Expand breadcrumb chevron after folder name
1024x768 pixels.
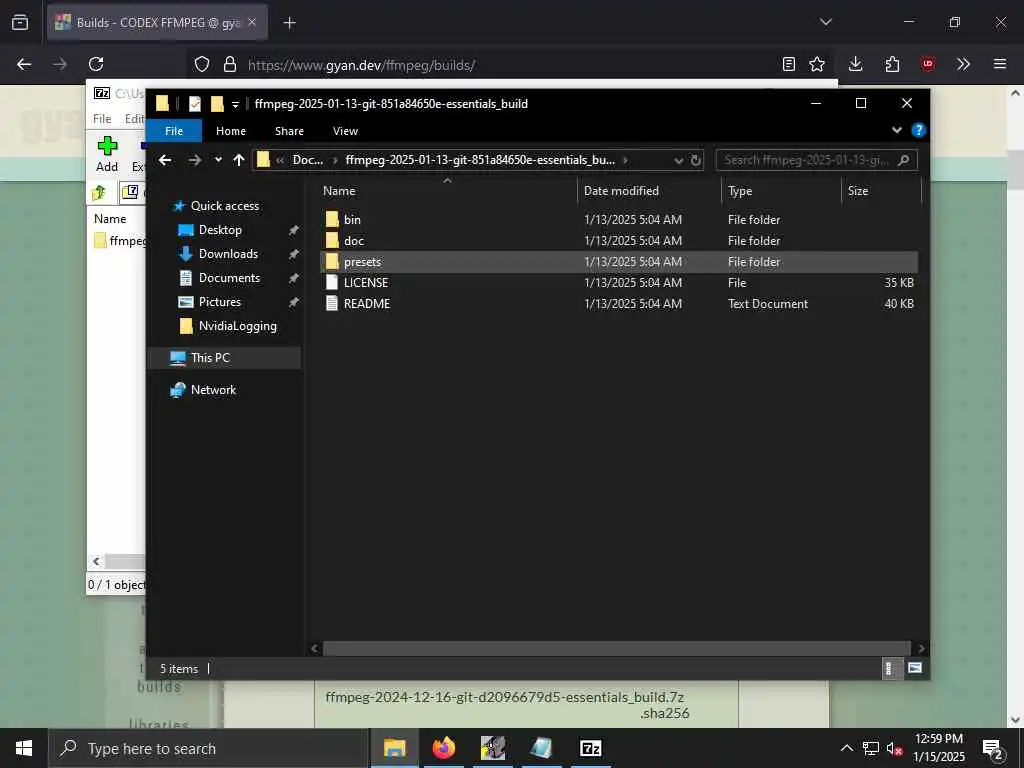[x=626, y=160]
